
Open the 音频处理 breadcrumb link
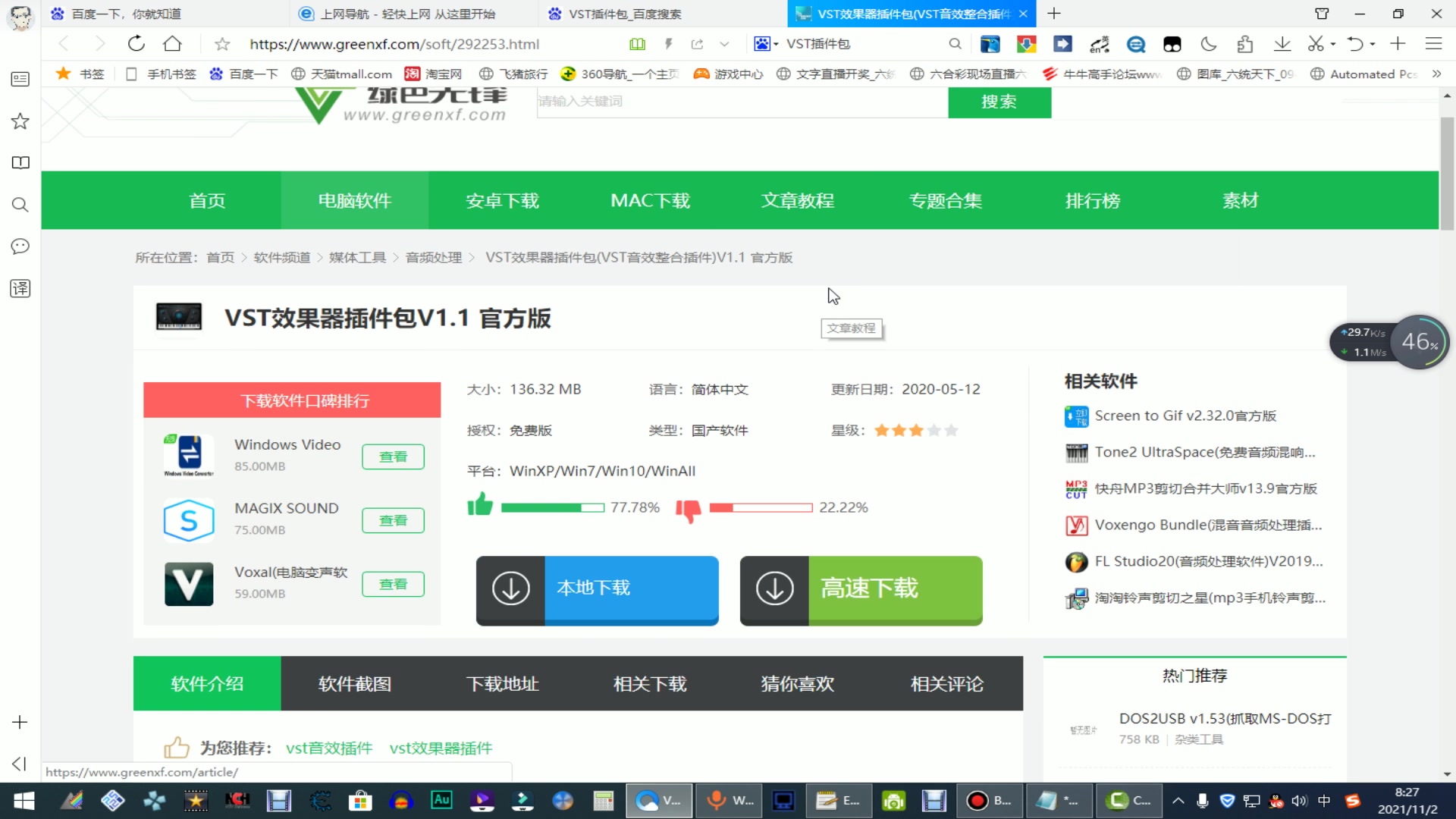click(434, 258)
